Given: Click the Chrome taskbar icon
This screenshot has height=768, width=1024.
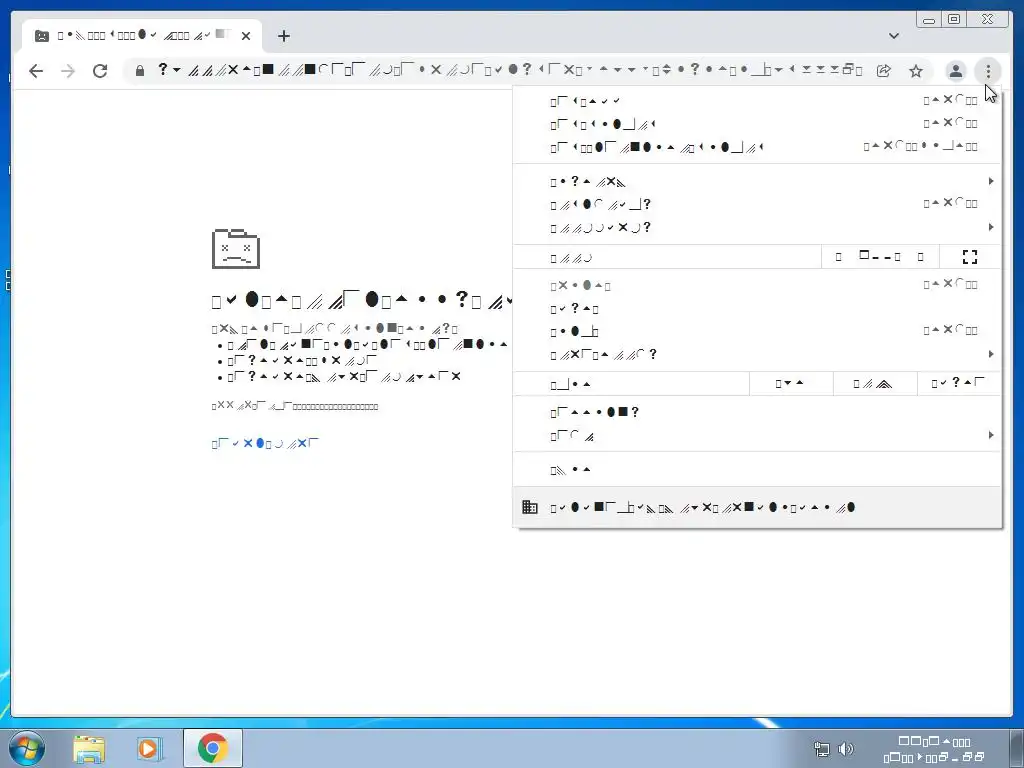Looking at the screenshot, I should coord(212,748).
